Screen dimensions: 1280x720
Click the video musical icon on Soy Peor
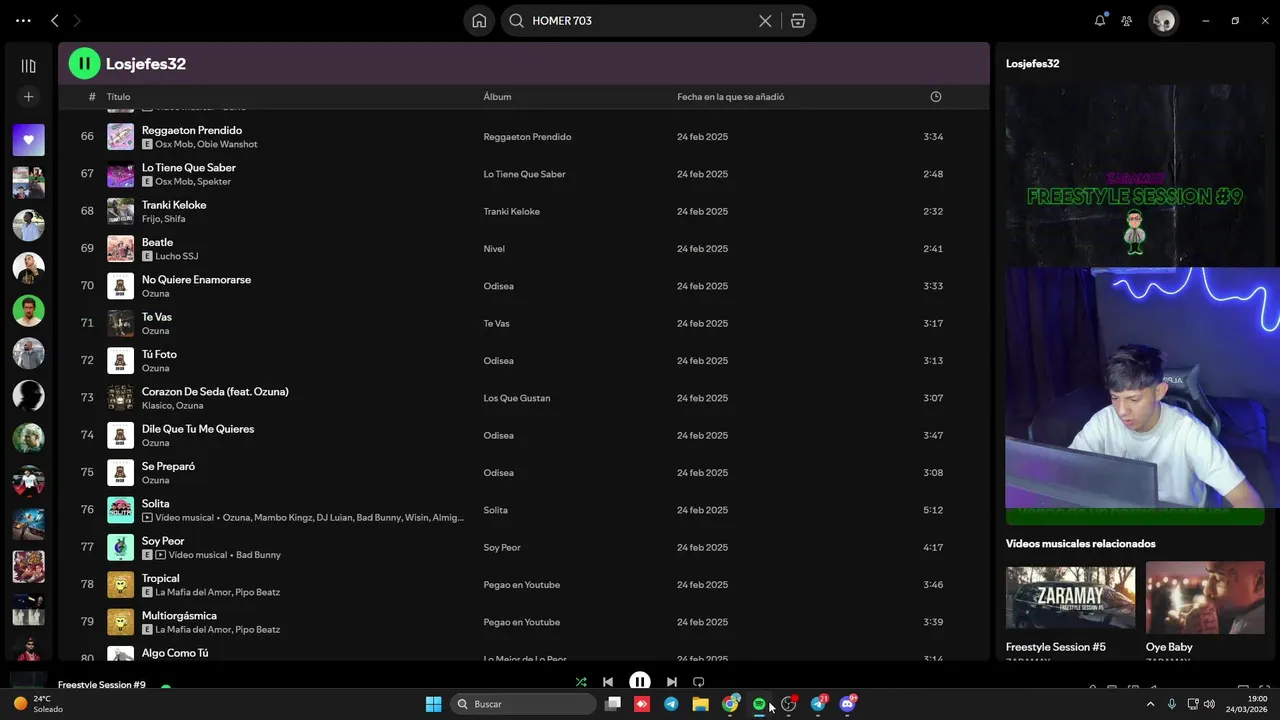tap(161, 555)
